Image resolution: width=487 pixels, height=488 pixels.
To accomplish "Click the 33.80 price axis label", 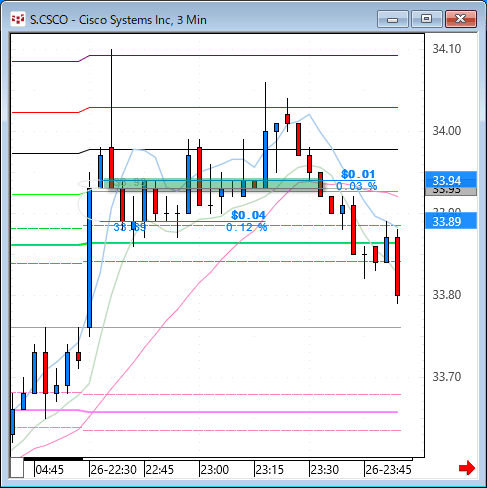I will [447, 295].
